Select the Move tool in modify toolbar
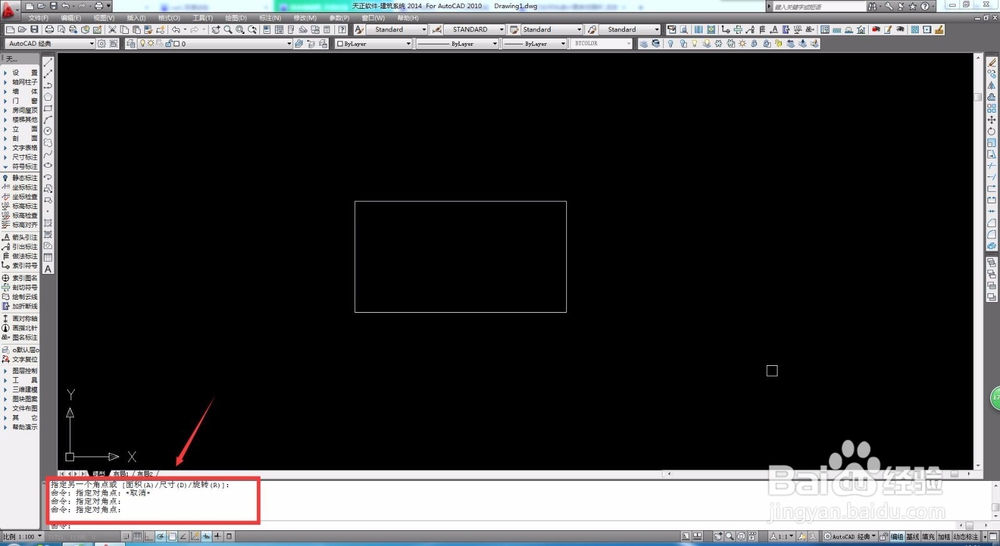The image size is (1000, 546). pyautogui.click(x=992, y=120)
